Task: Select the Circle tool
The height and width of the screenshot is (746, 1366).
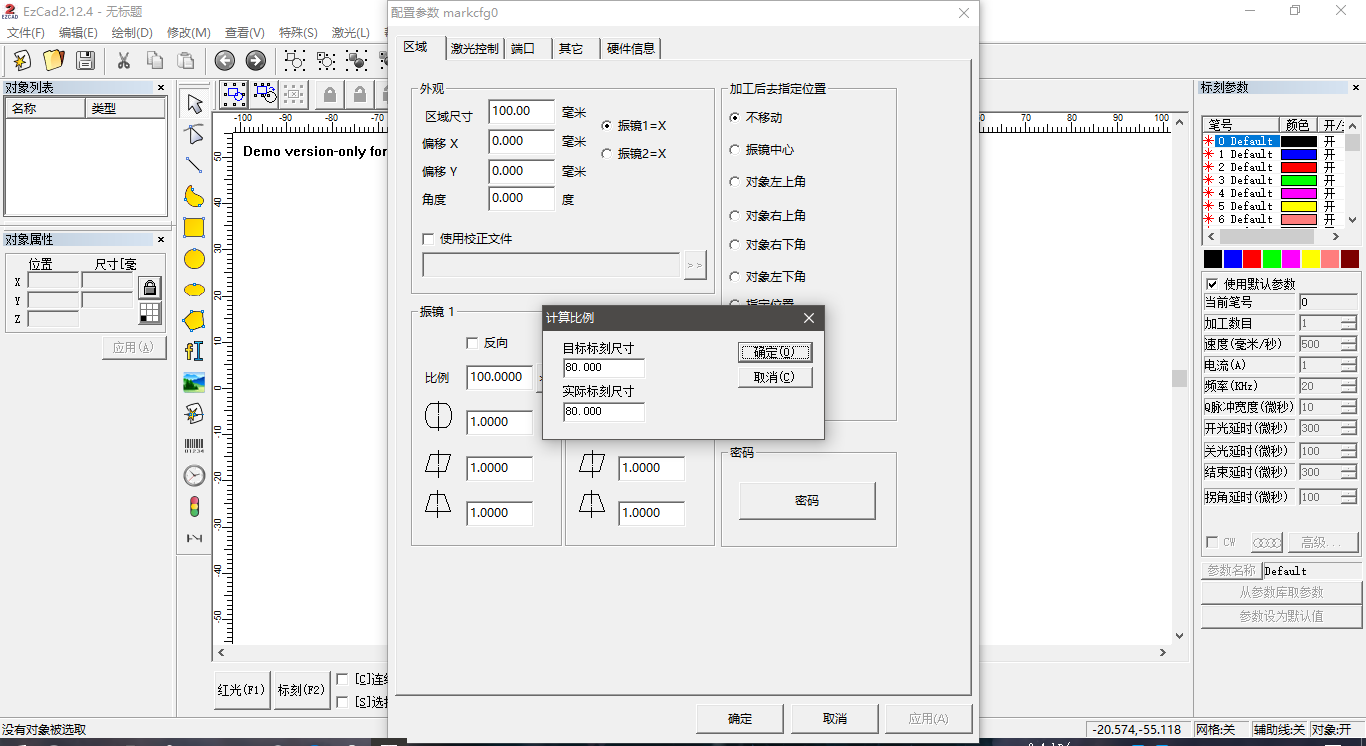Action: point(194,259)
